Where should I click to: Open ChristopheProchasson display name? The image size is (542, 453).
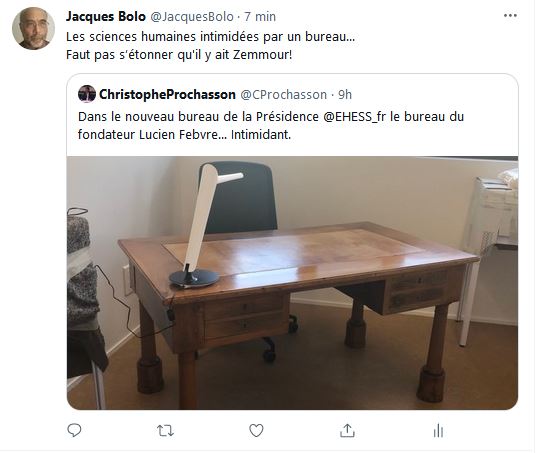point(167,94)
